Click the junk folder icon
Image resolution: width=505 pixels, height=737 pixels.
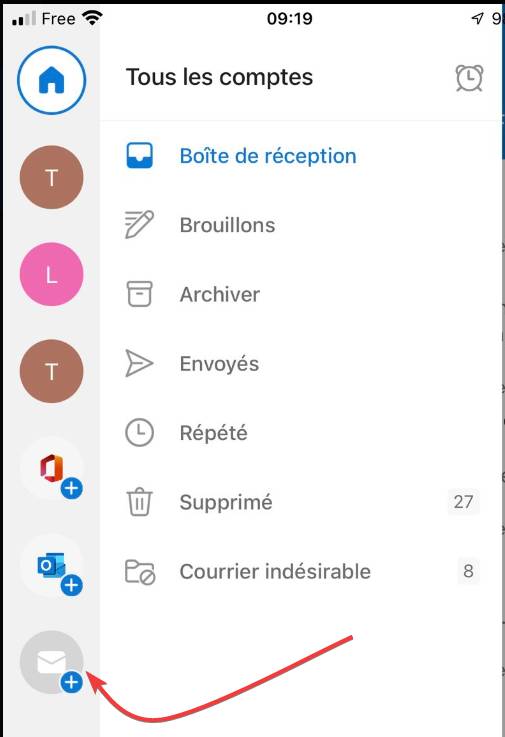click(140, 572)
